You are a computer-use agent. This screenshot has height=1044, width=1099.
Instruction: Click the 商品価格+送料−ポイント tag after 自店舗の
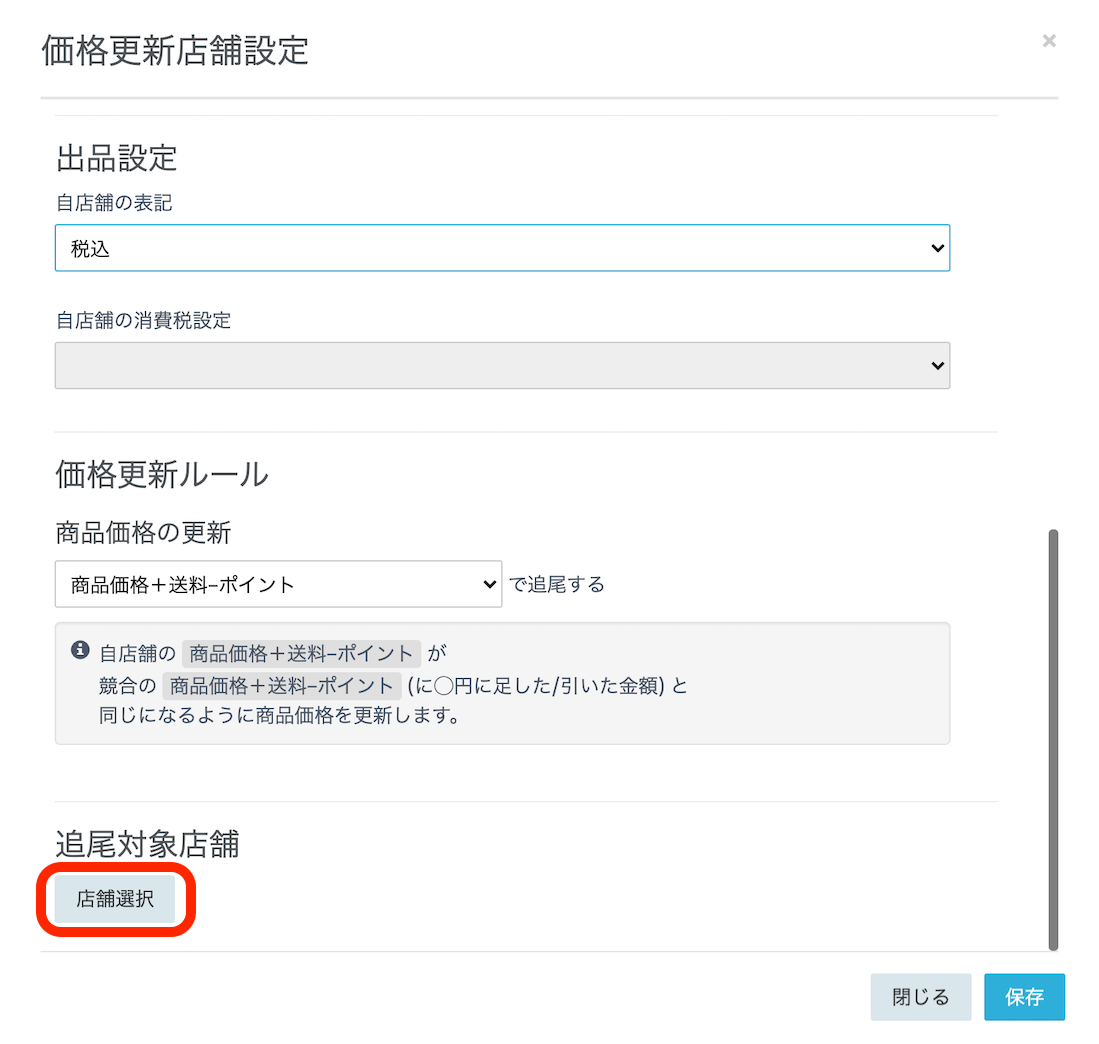point(301,654)
